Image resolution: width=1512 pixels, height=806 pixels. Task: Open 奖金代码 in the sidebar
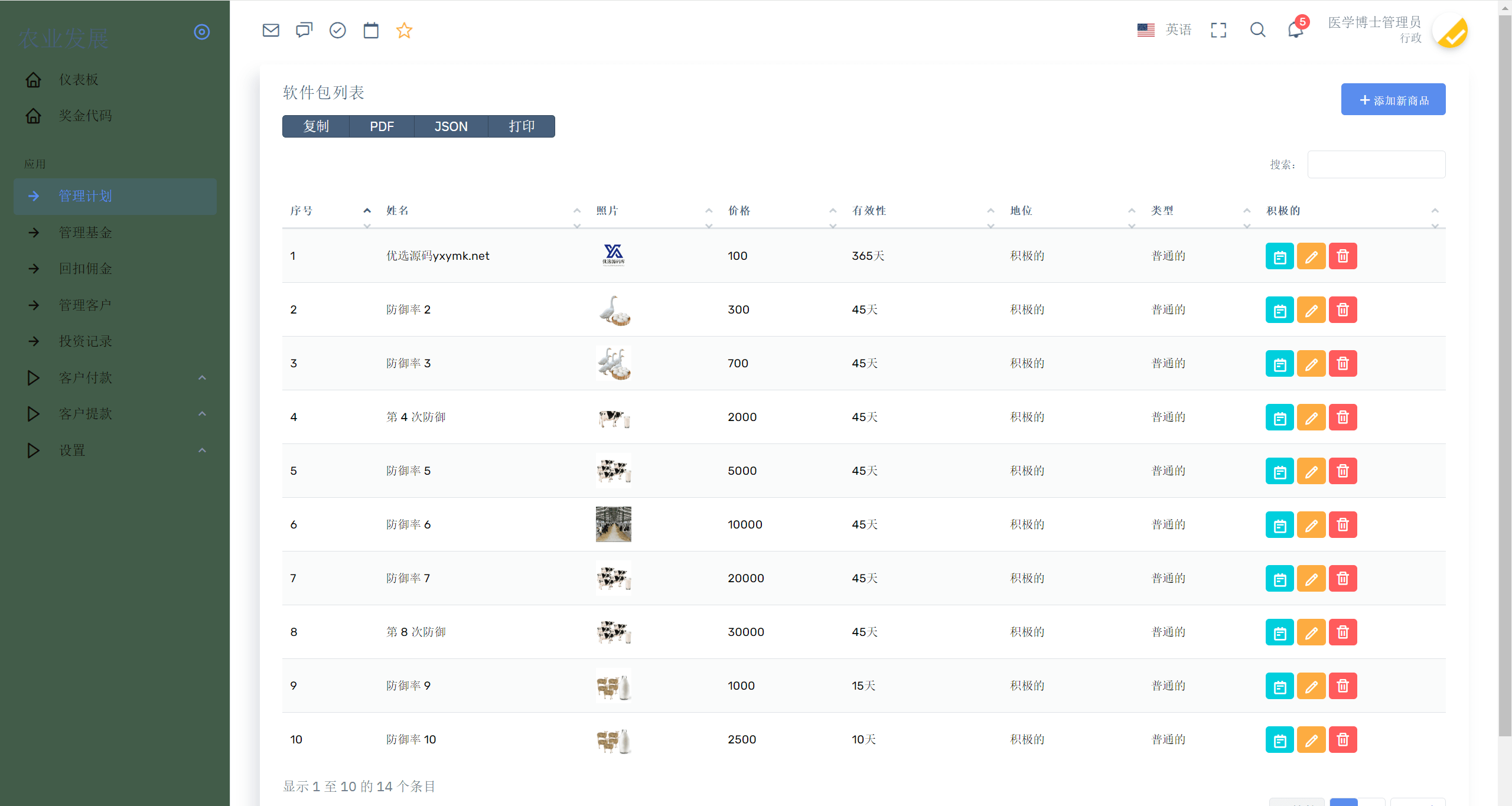click(x=115, y=116)
